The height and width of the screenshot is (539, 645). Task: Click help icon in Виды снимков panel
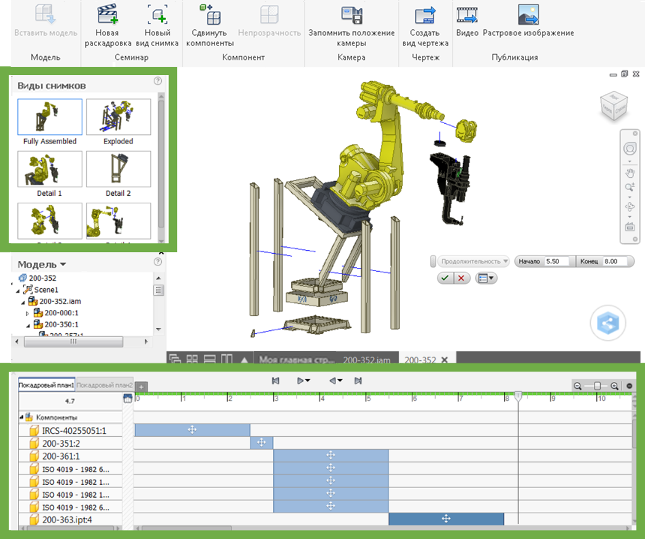[158, 81]
